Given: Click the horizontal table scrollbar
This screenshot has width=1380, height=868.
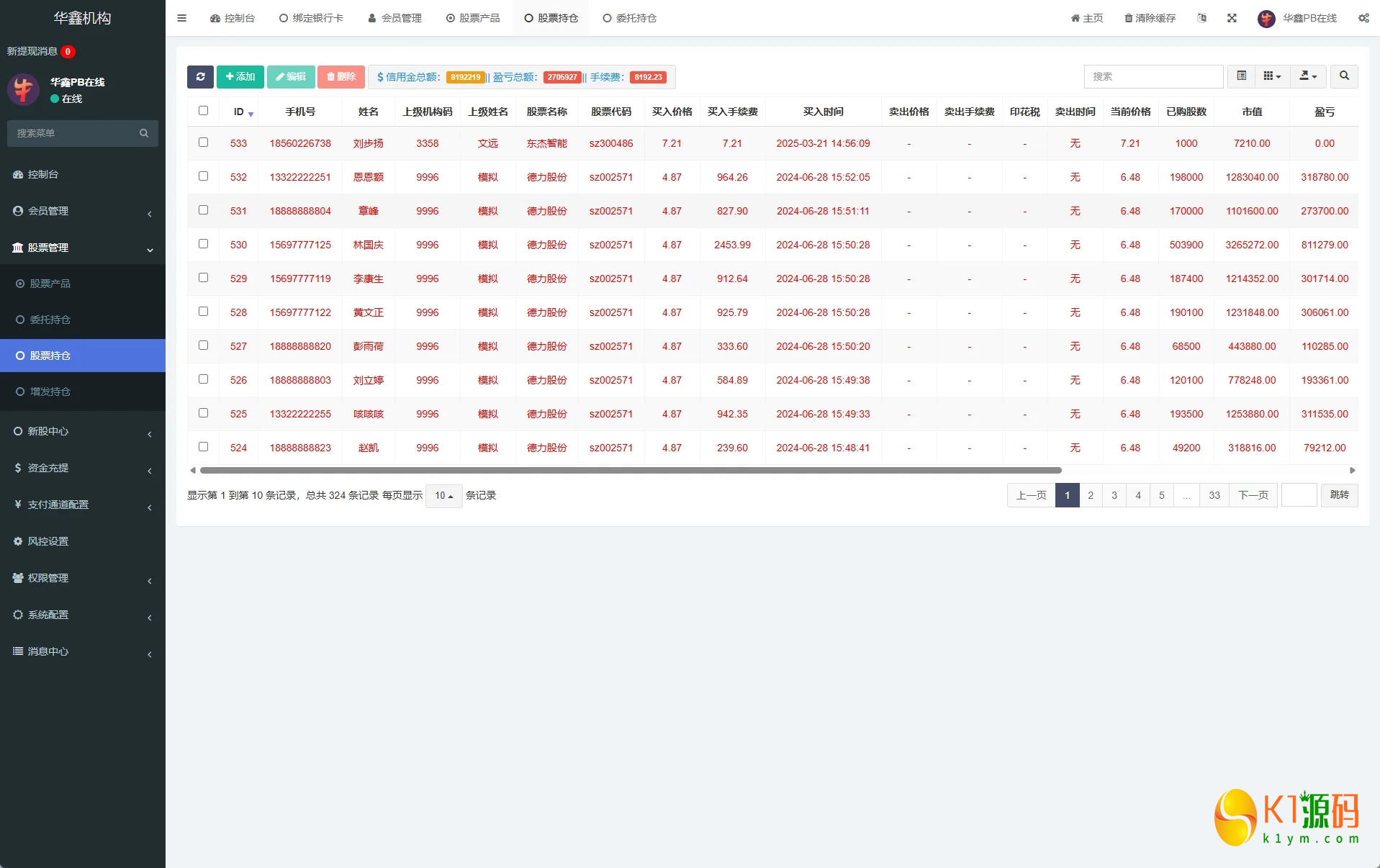Looking at the screenshot, I should 631,471.
